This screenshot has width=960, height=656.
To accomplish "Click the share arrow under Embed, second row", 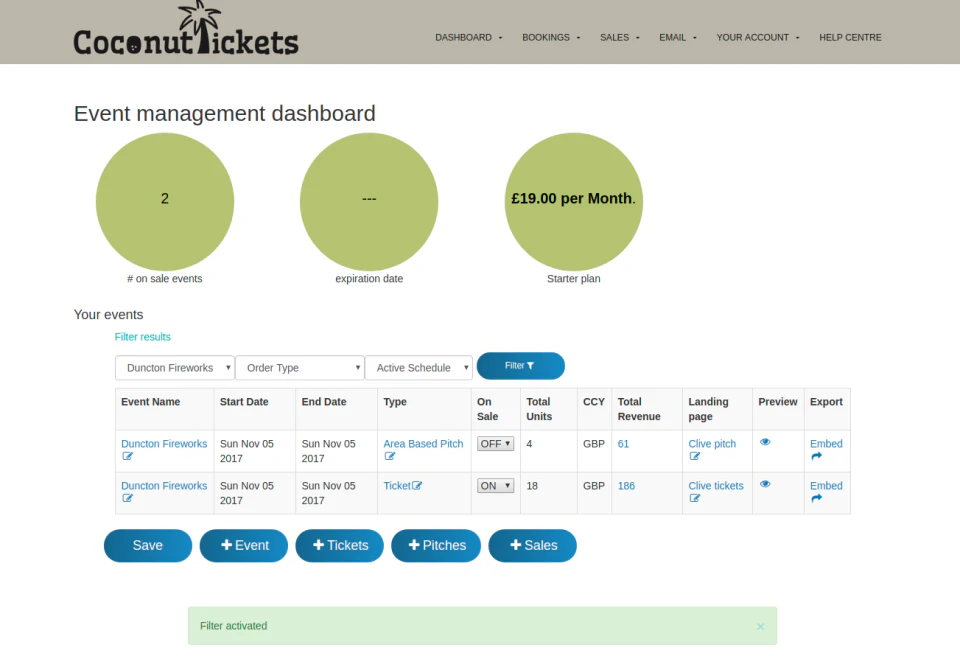I will click(x=819, y=498).
